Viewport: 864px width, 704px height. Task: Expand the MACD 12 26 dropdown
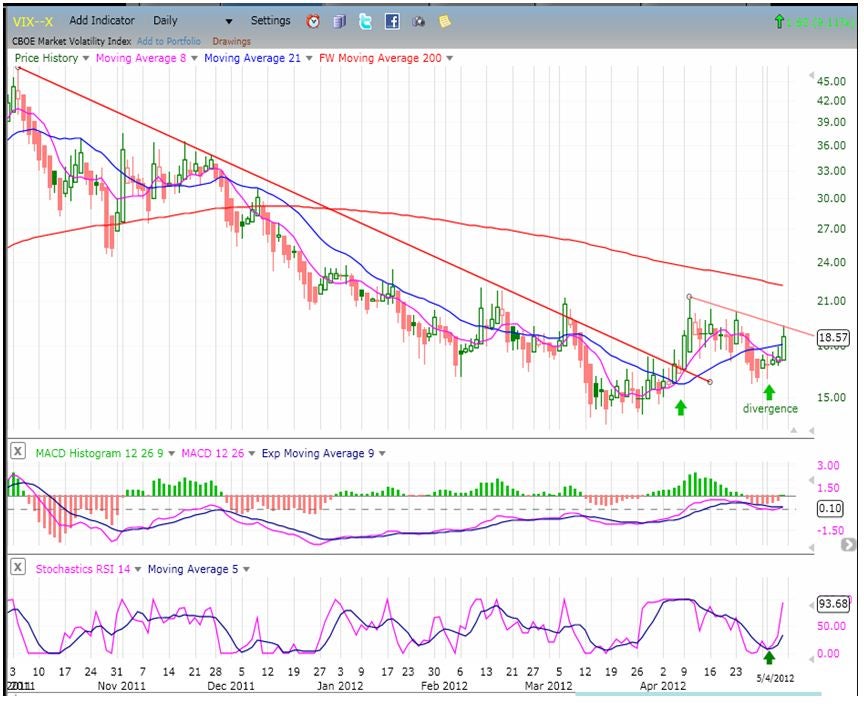(251, 454)
